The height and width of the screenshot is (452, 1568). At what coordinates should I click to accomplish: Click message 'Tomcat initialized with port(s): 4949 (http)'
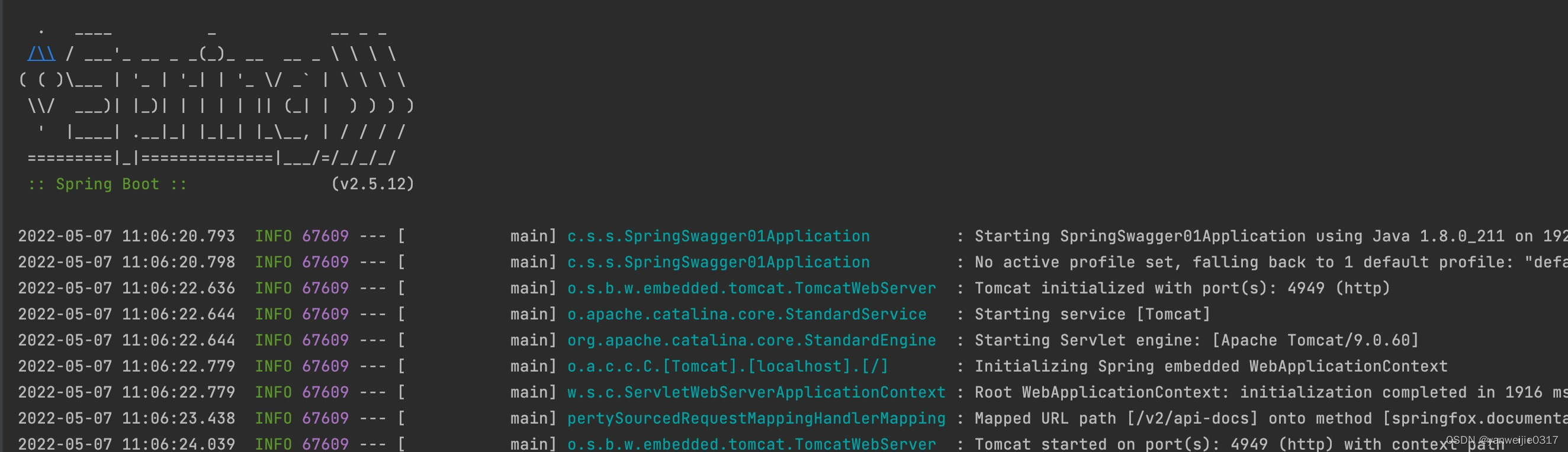tap(1183, 288)
